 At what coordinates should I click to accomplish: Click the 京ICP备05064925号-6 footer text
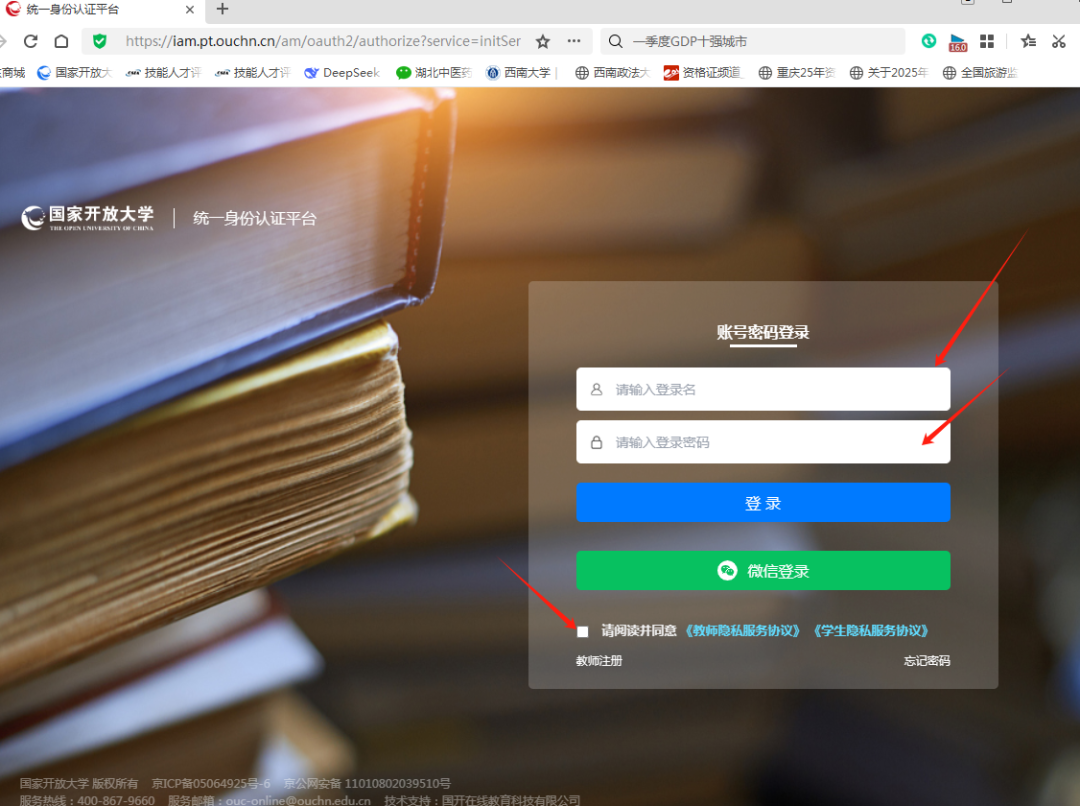click(x=211, y=783)
